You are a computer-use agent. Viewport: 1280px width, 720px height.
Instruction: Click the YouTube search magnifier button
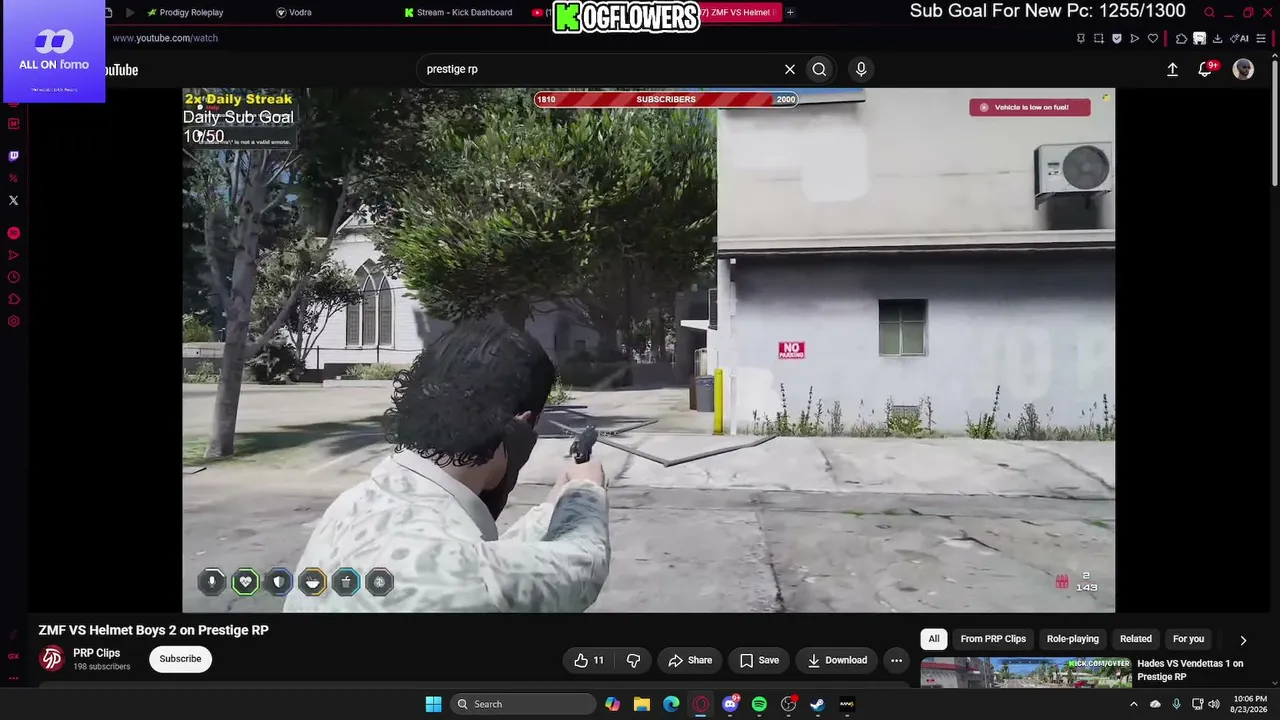[x=819, y=69]
